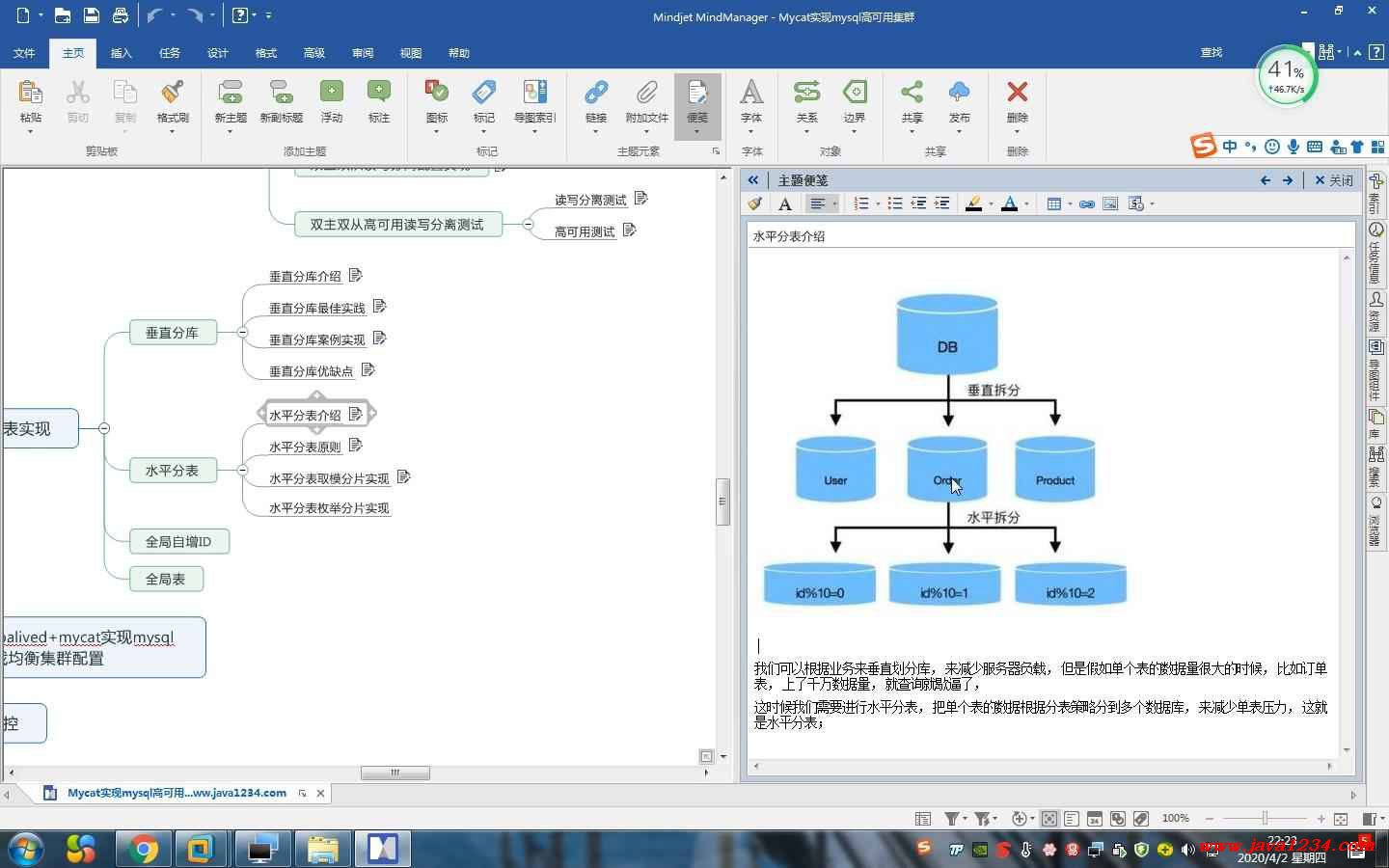Image resolution: width=1389 pixels, height=868 pixels.
Task: Insert image in the notes toolbar
Action: click(1110, 203)
